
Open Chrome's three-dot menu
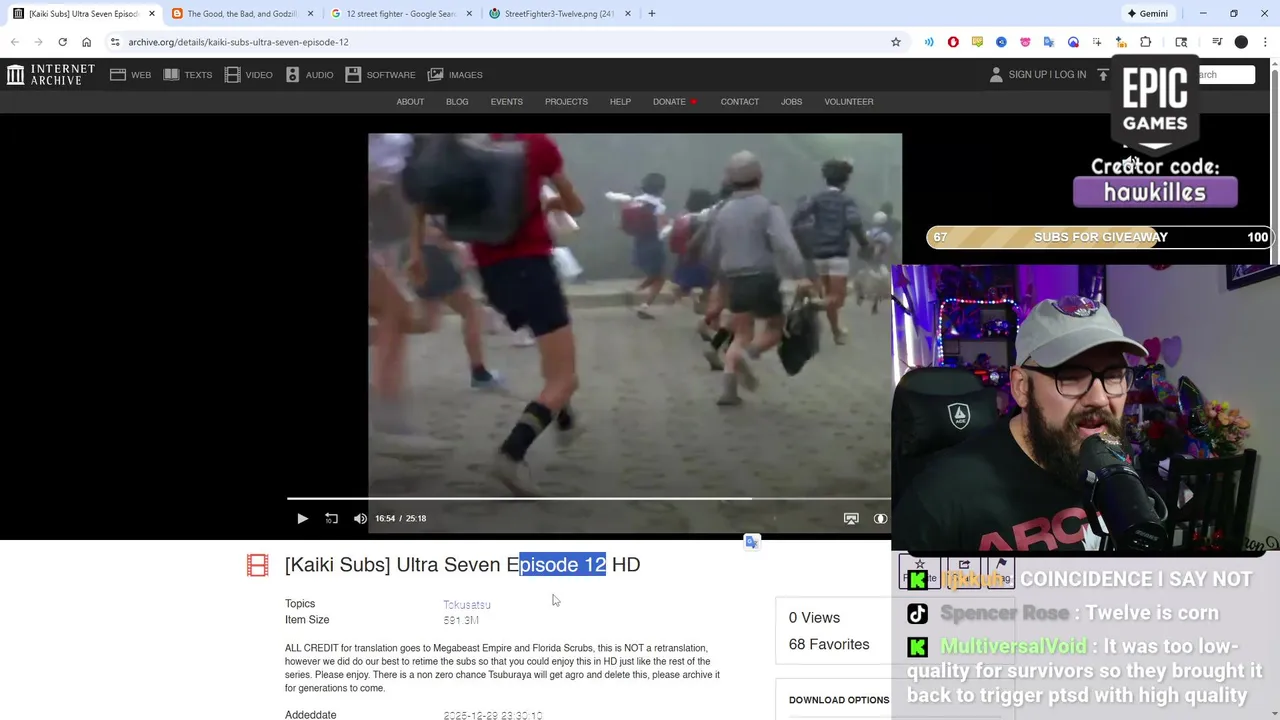tap(1264, 42)
